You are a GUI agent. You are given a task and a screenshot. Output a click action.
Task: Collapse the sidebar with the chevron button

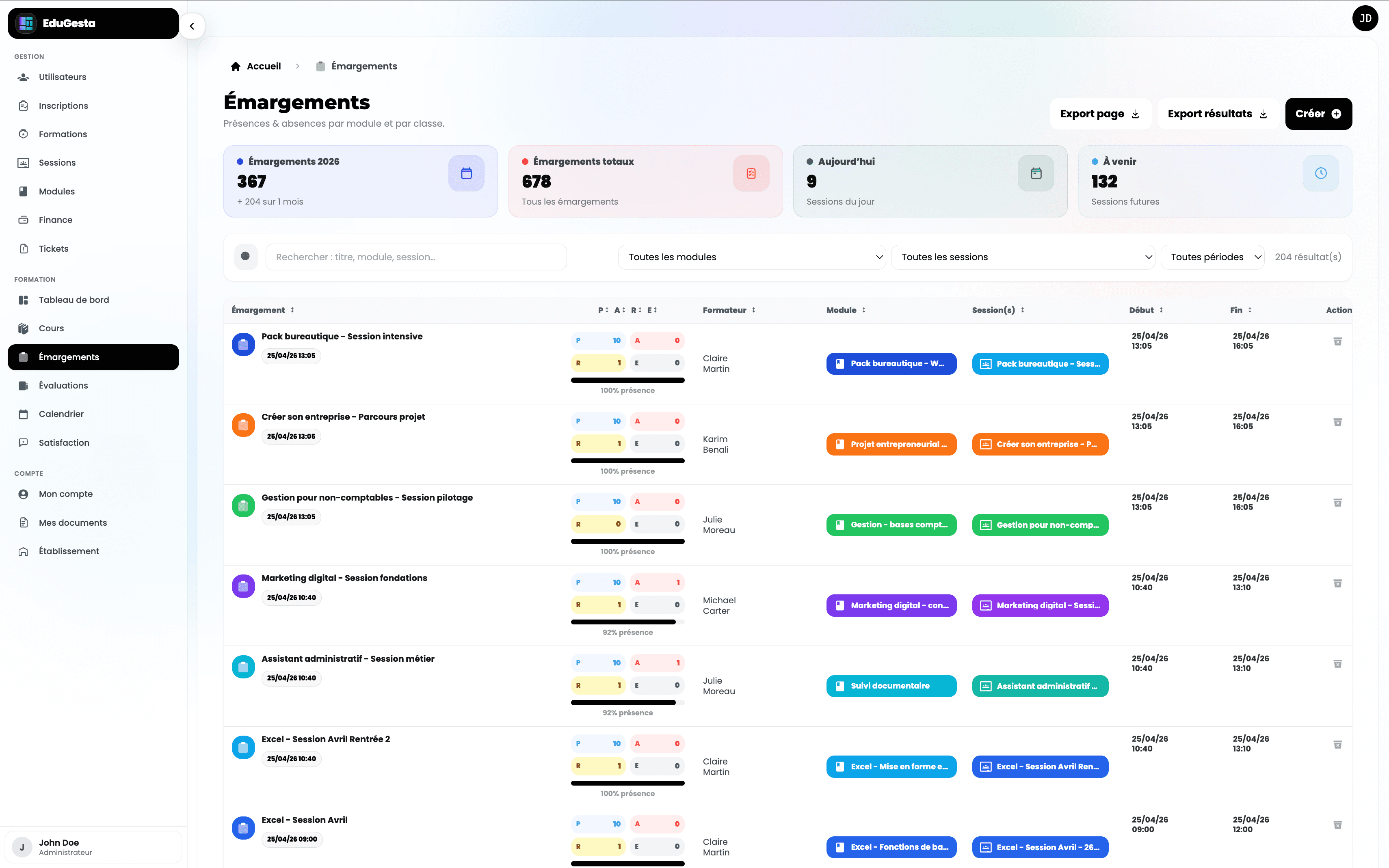[x=193, y=26]
